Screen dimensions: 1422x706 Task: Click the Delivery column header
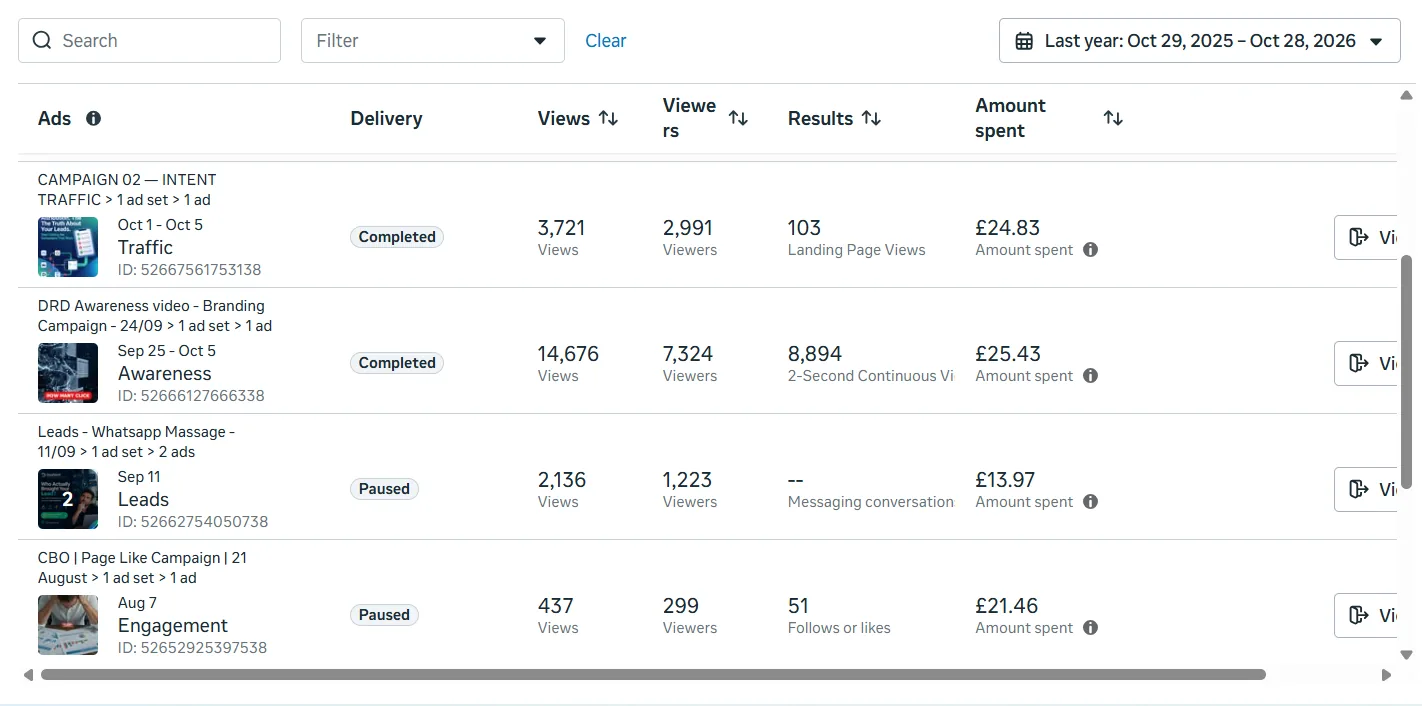point(386,118)
